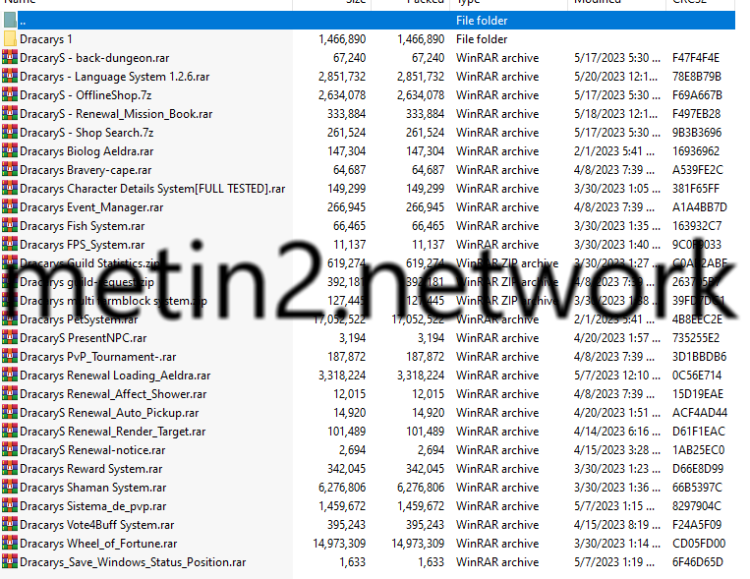This screenshot has height=579, width=750.
Task: Click archive icon of Dracarys Renewal_Affect_Shower.rar
Action: 10,394
